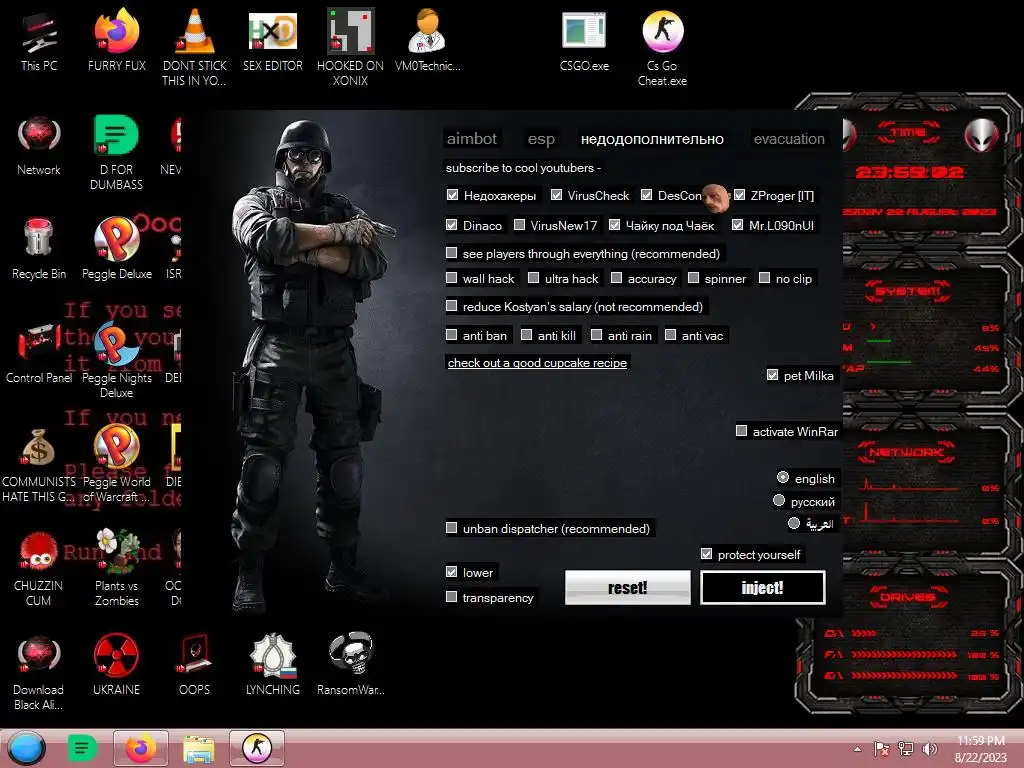Open the good cupcake recipe link
Viewport: 1024px width, 768px height.
pyautogui.click(x=537, y=362)
